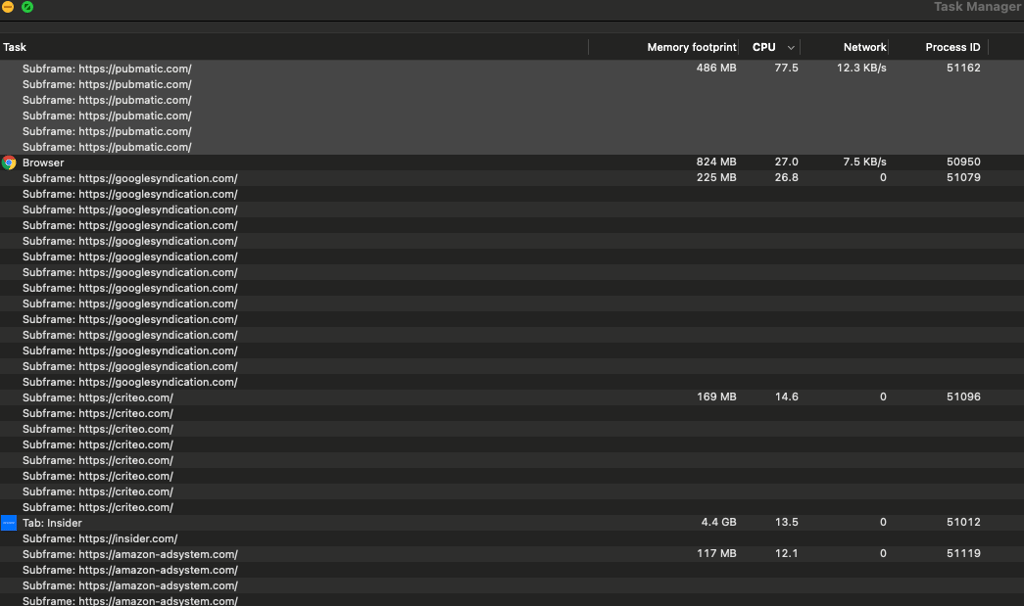Select the Tab: Insider task row
1024x606 pixels.
pos(512,523)
